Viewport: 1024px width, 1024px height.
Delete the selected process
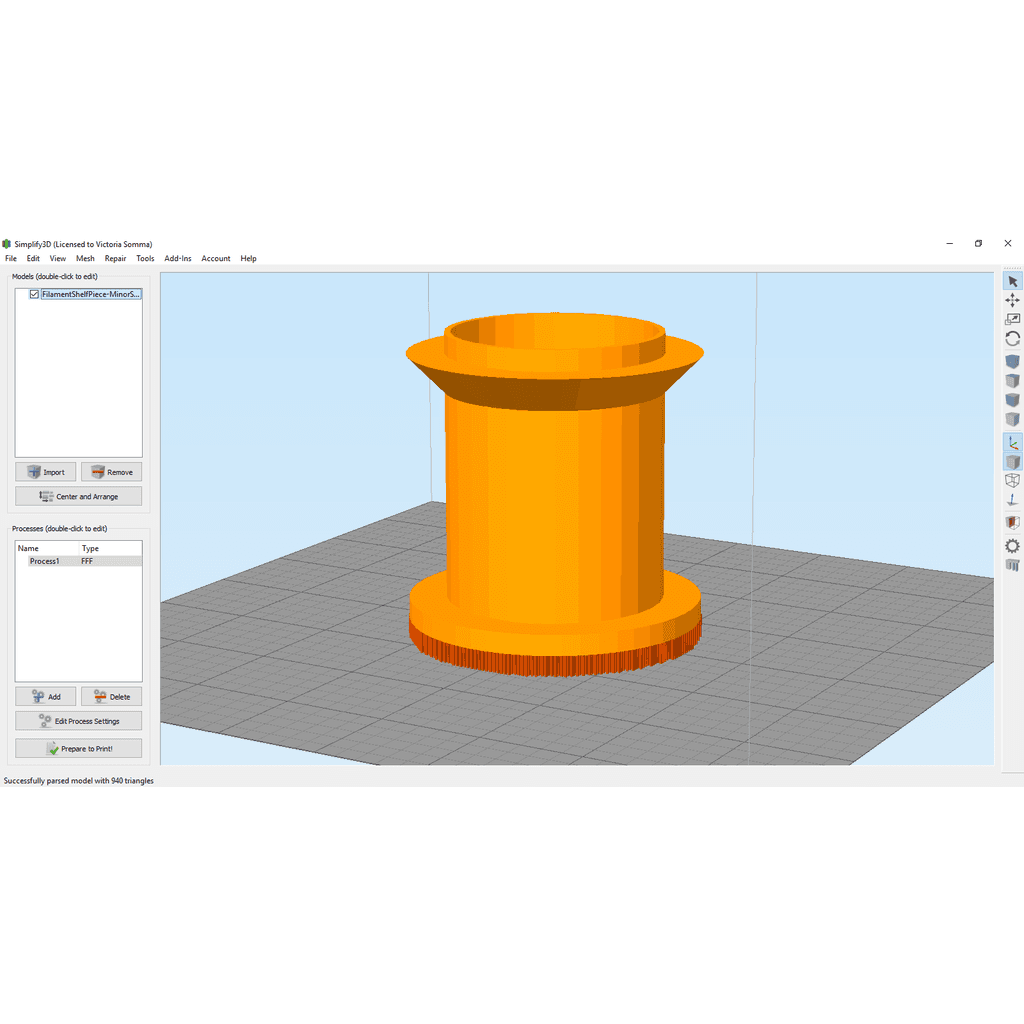(x=112, y=697)
